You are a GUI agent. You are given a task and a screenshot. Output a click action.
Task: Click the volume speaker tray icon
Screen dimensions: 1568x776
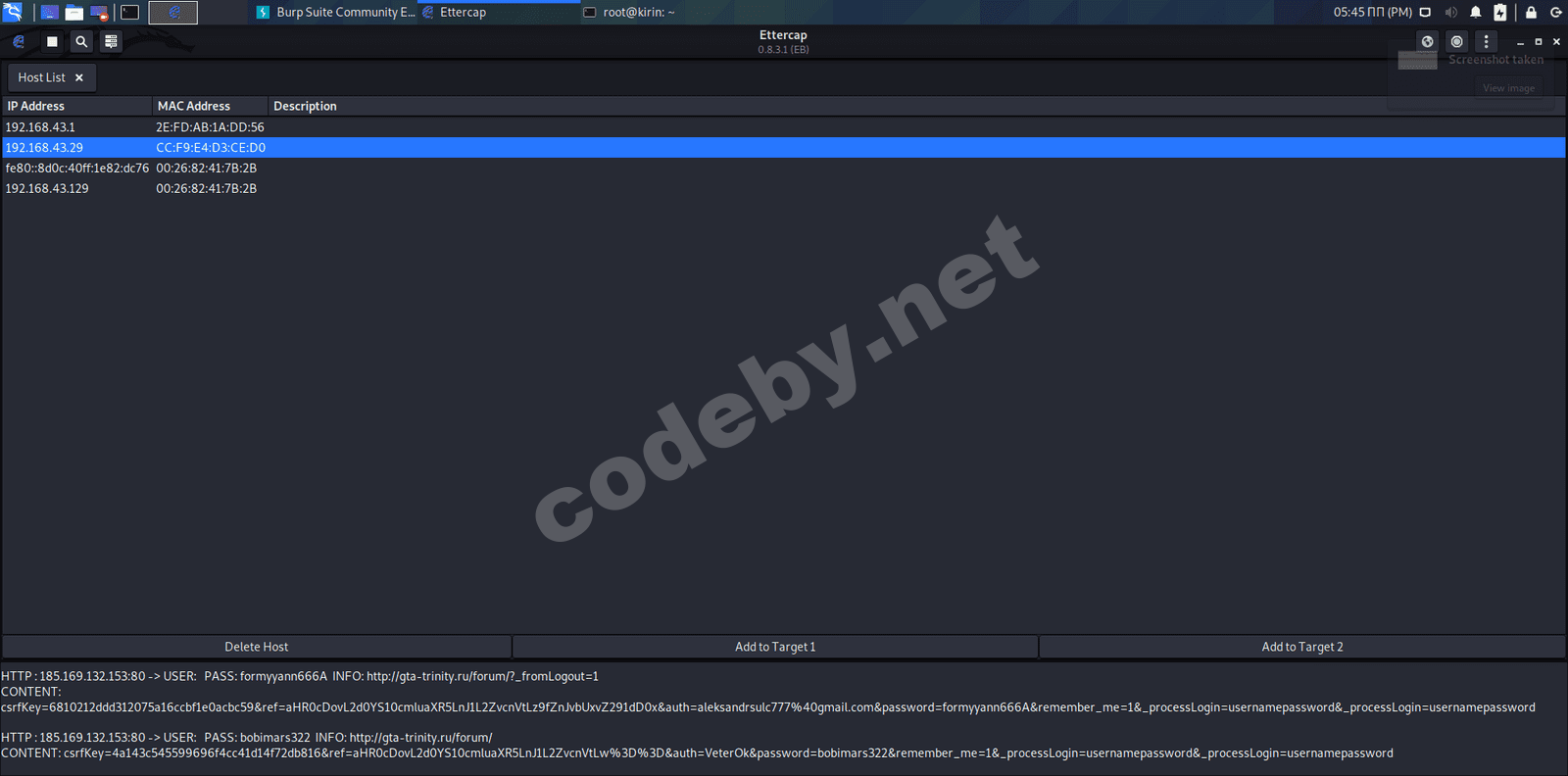point(1450,13)
